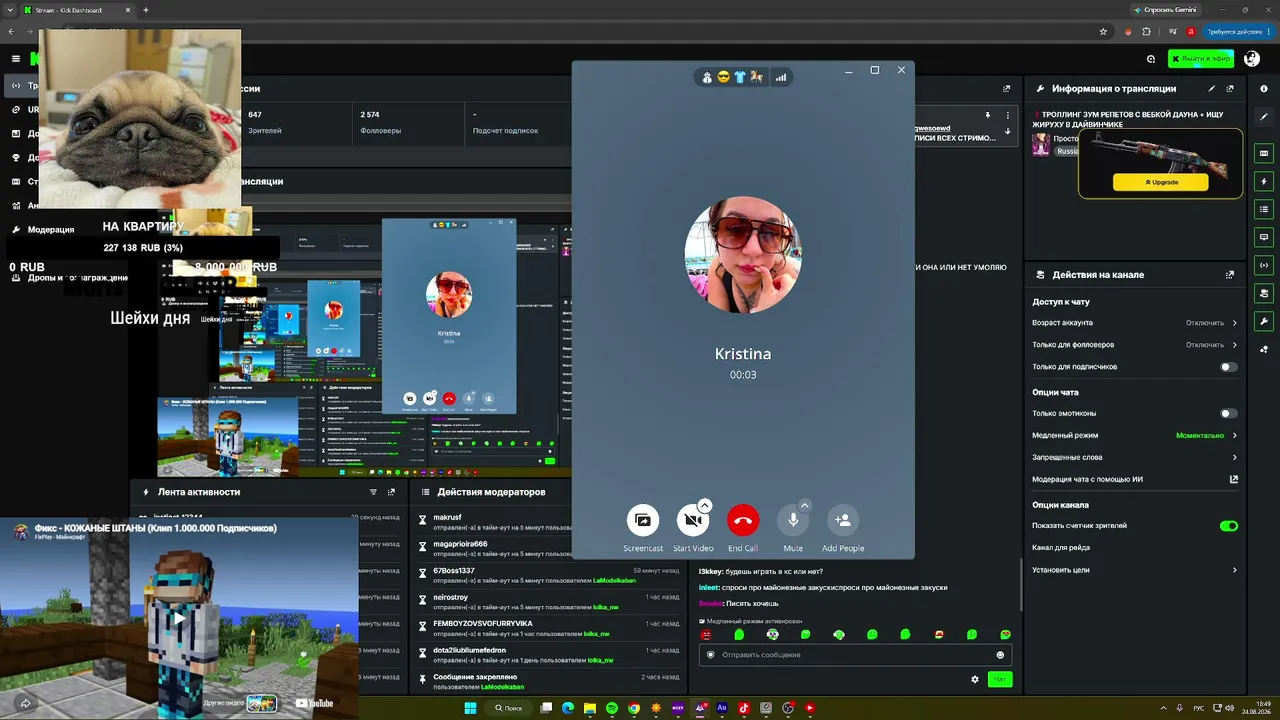This screenshot has height=720, width=1280.
Task: Filter the activity feed
Action: point(374,492)
